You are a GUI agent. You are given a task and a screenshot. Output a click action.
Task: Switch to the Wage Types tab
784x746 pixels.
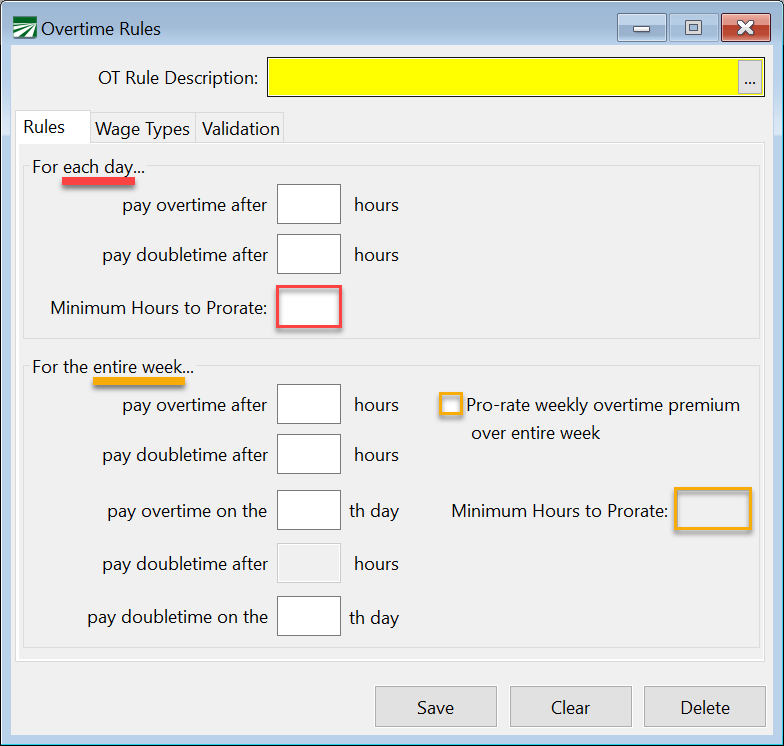coord(142,129)
